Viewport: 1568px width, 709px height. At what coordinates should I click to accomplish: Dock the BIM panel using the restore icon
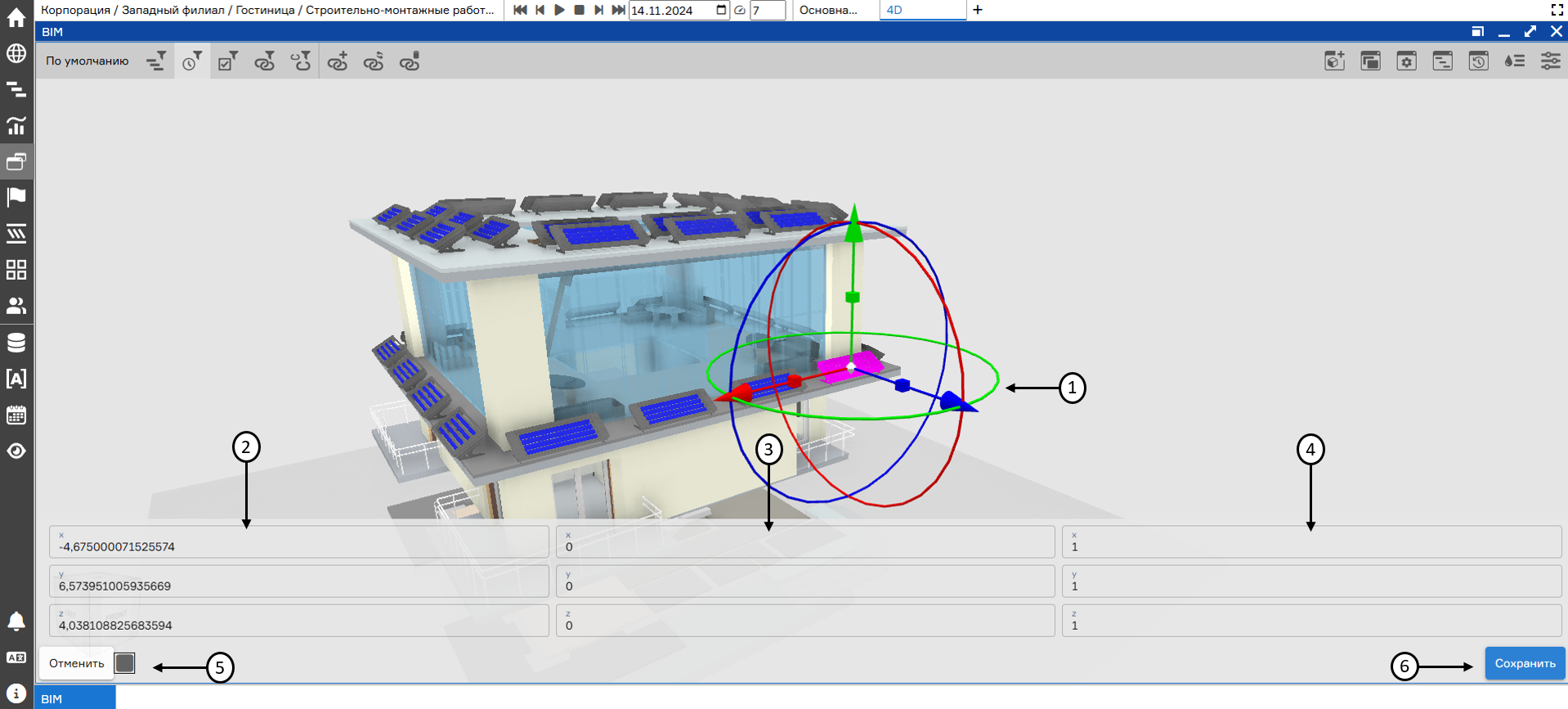[x=1477, y=31]
